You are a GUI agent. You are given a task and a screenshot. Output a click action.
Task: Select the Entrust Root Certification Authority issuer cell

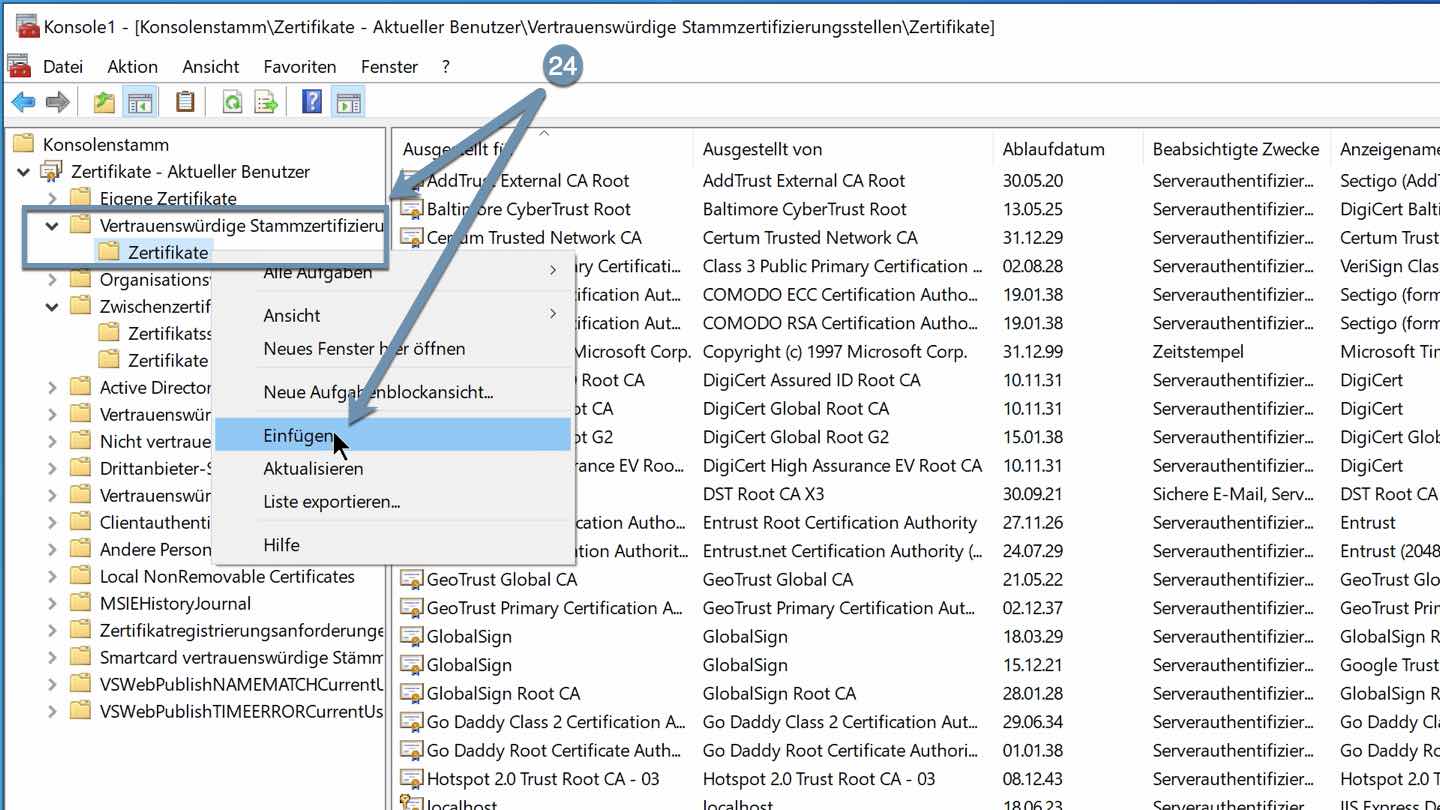point(840,522)
